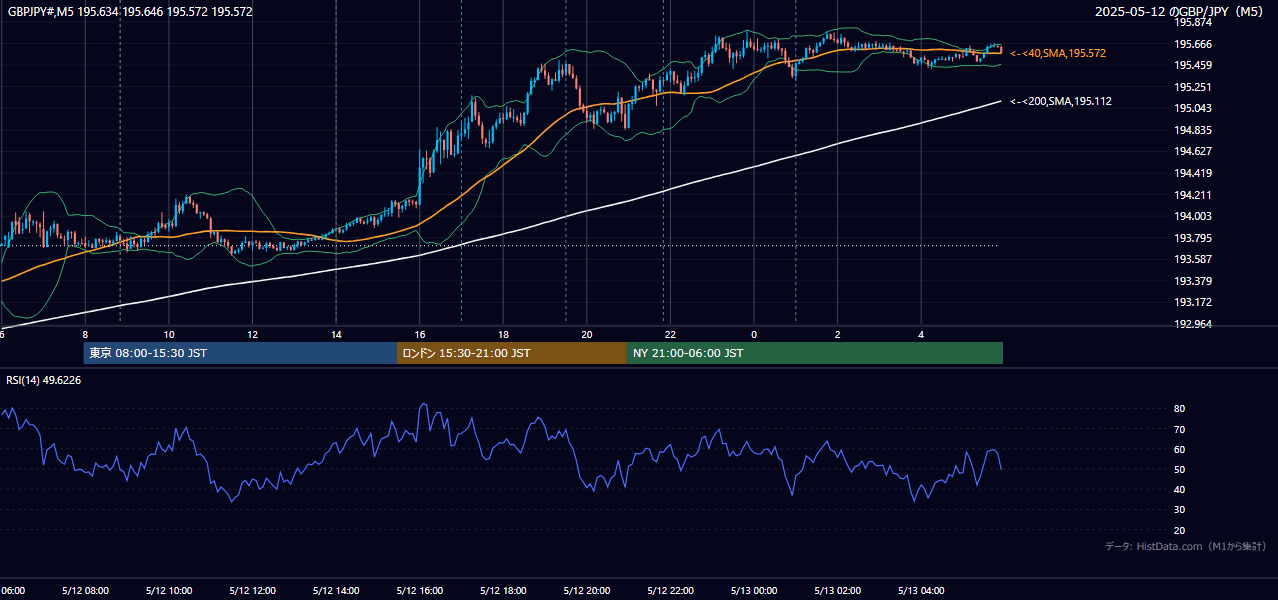1278x600 pixels.
Task: Click the orange 40 SMA 195.572 label
Action: click(1058, 53)
